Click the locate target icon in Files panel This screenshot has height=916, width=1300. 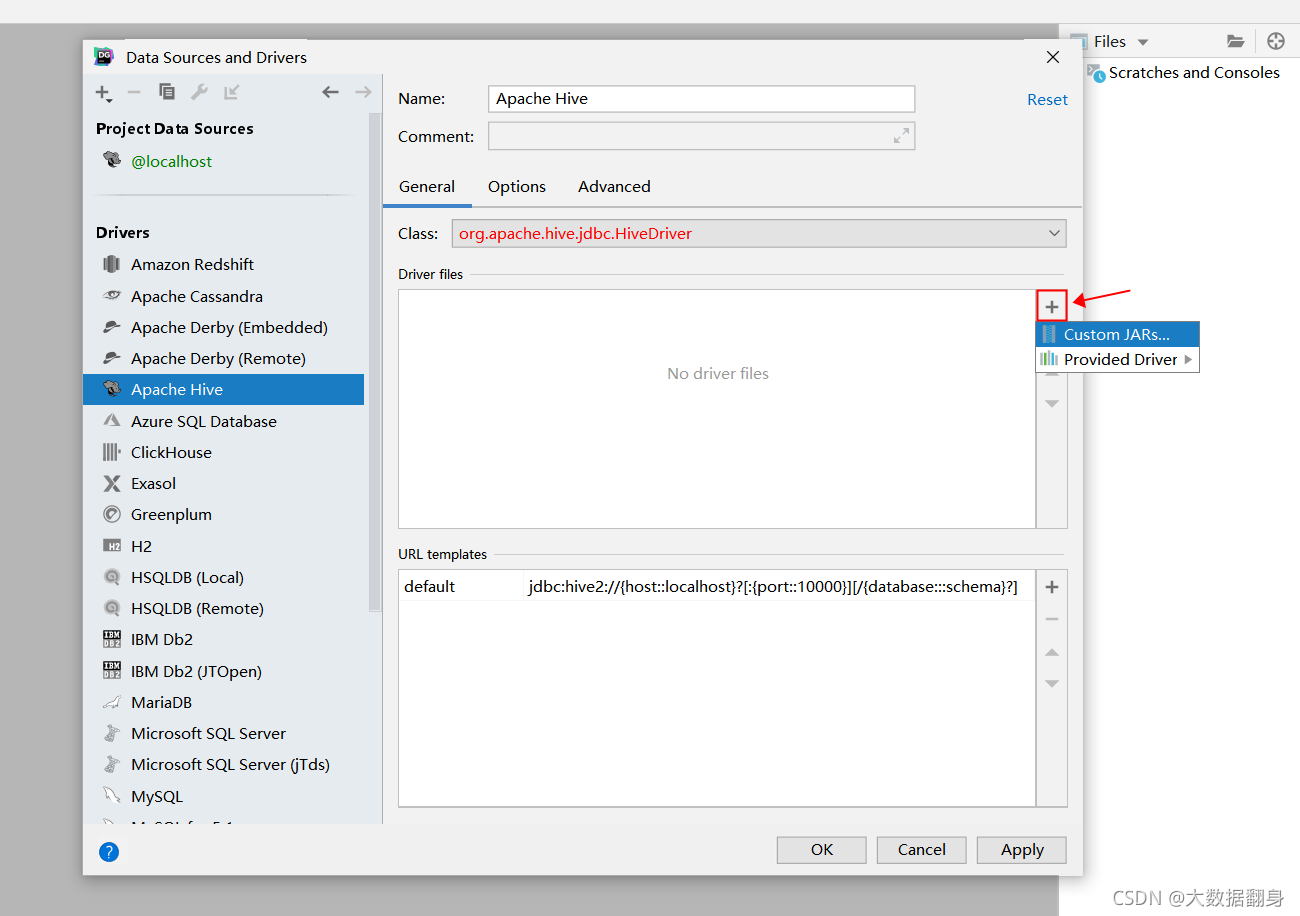1275,41
